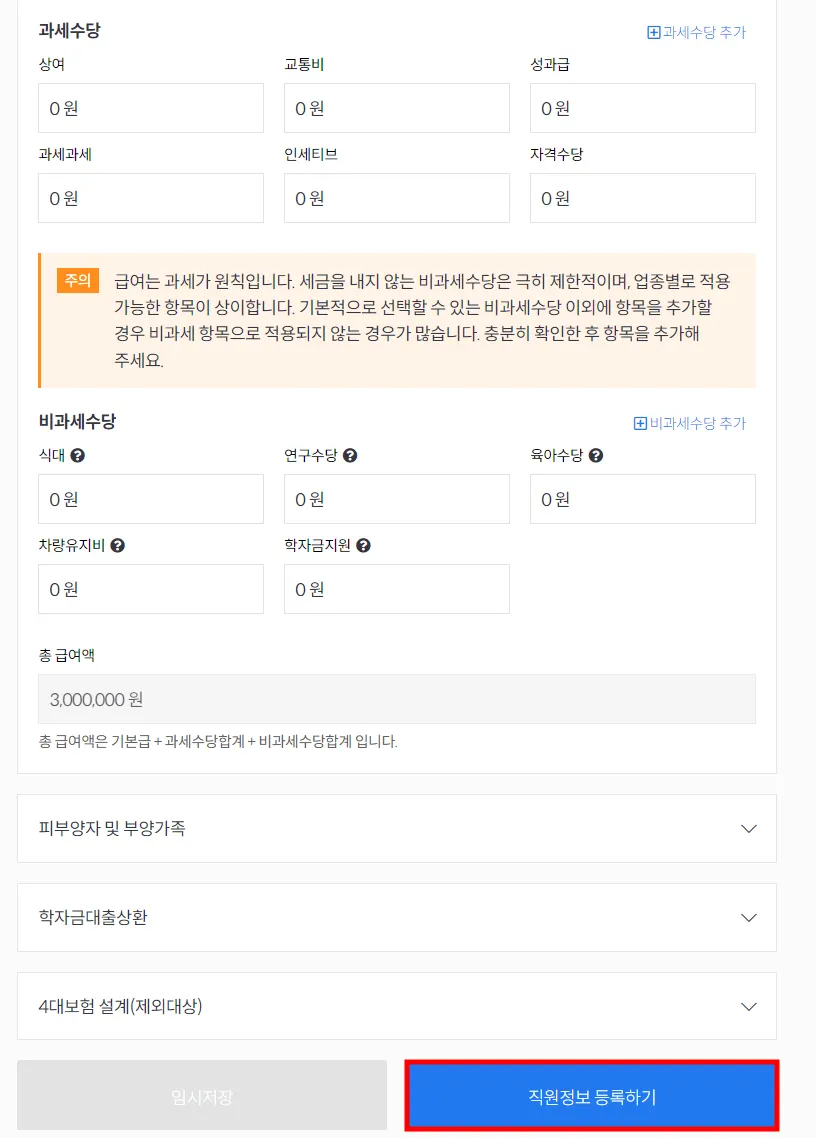Click the 상여 amount input field
The image size is (816, 1138).
(151, 108)
